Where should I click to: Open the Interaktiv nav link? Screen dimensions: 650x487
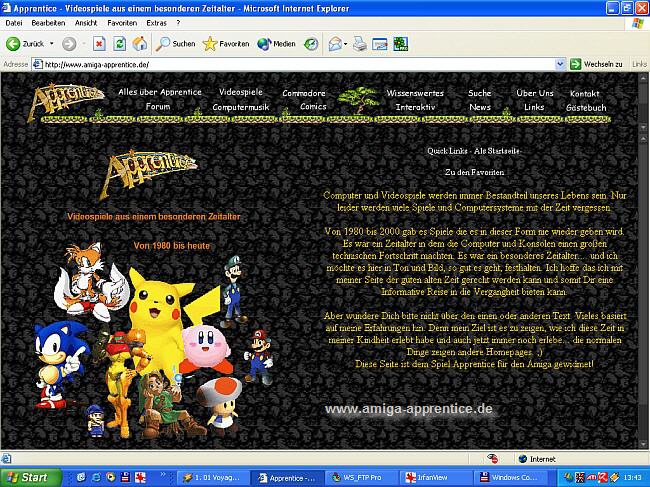[x=415, y=107]
